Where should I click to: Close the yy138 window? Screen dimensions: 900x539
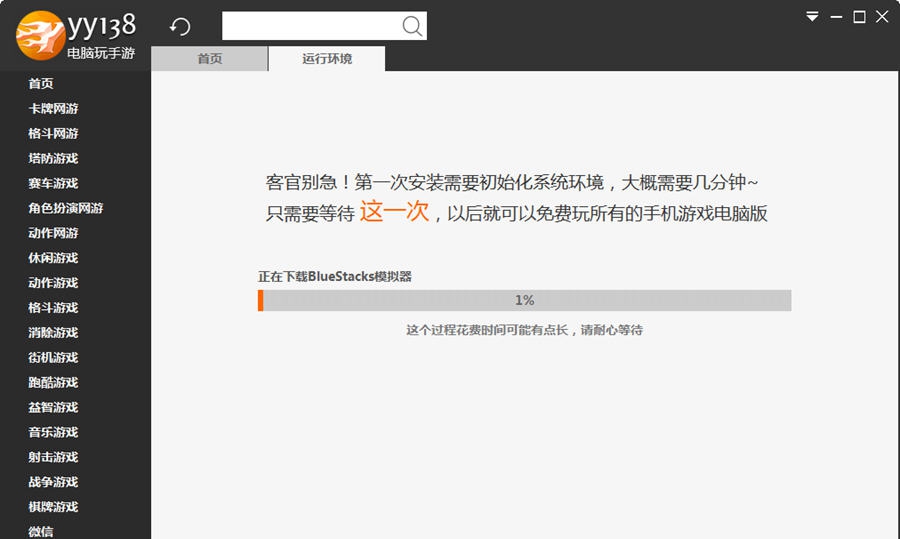pos(882,17)
